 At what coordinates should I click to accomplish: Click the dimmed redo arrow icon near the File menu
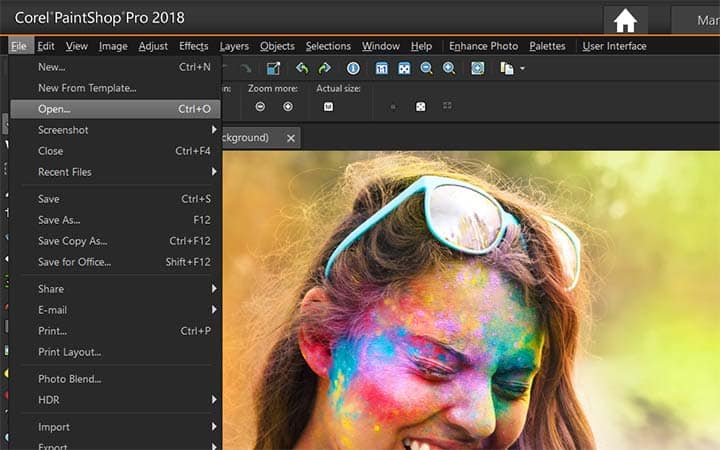tap(246, 68)
